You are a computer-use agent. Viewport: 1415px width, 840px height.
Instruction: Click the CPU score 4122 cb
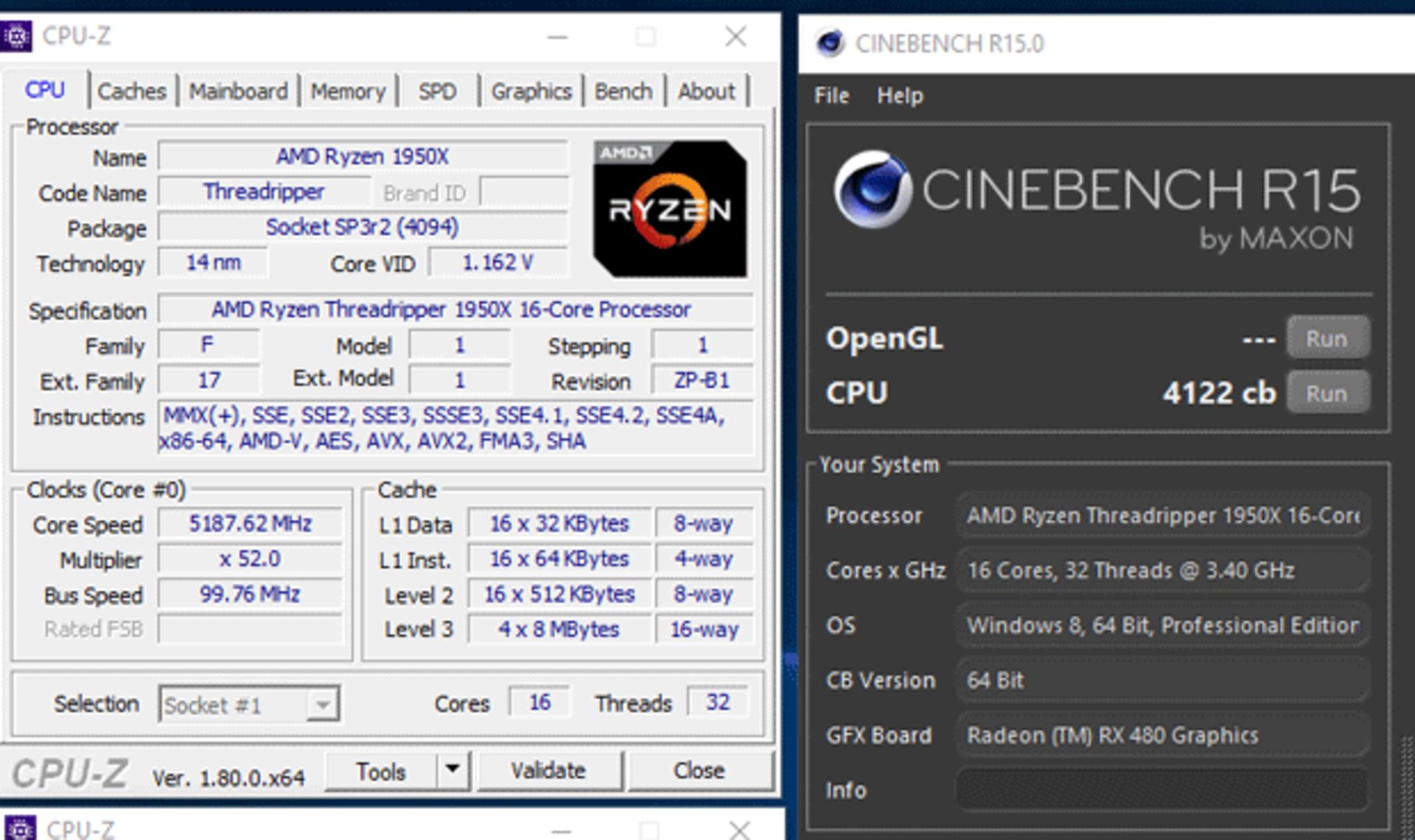coord(1219,393)
